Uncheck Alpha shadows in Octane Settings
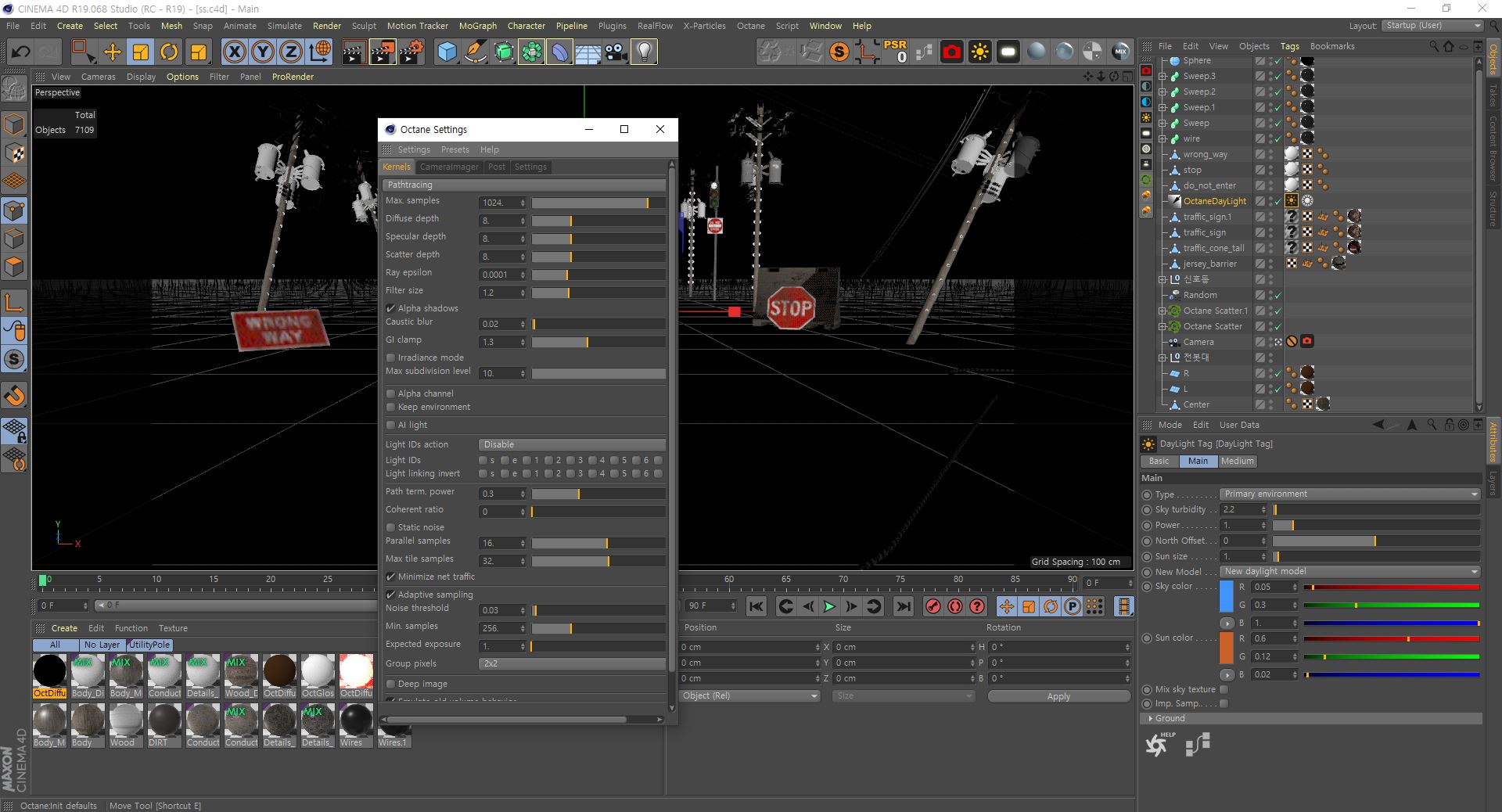 (x=390, y=308)
